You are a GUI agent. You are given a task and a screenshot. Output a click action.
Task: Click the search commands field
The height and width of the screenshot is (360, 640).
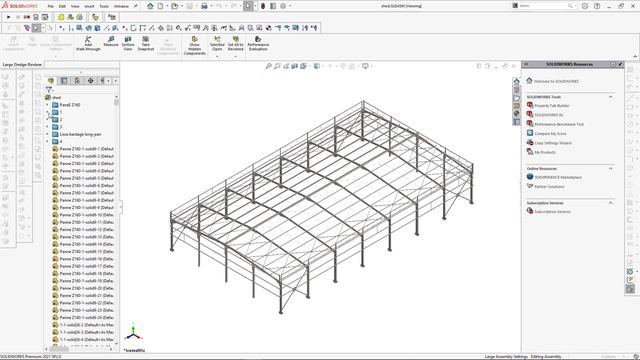543,6
